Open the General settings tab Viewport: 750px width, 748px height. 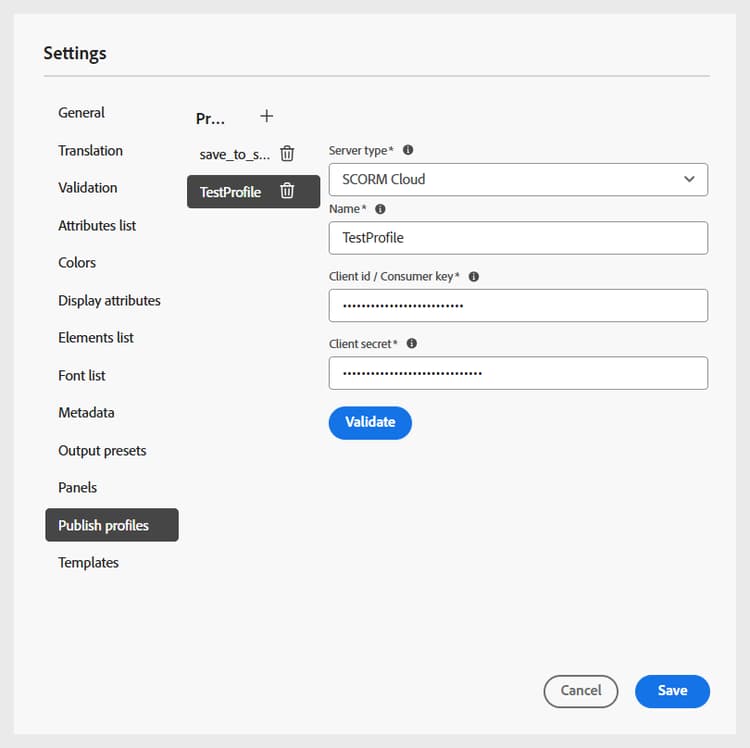pyautogui.click(x=82, y=113)
